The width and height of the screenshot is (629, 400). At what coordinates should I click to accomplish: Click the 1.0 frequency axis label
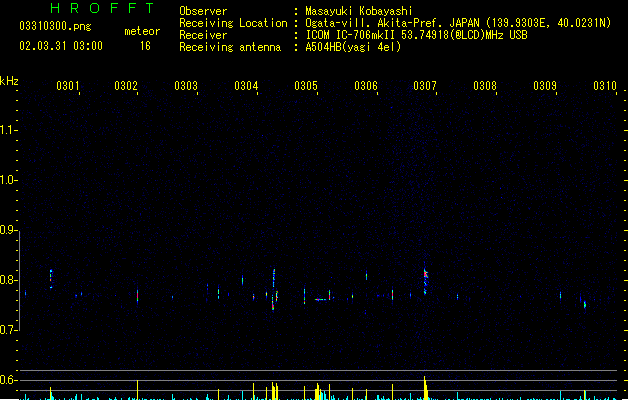7,180
